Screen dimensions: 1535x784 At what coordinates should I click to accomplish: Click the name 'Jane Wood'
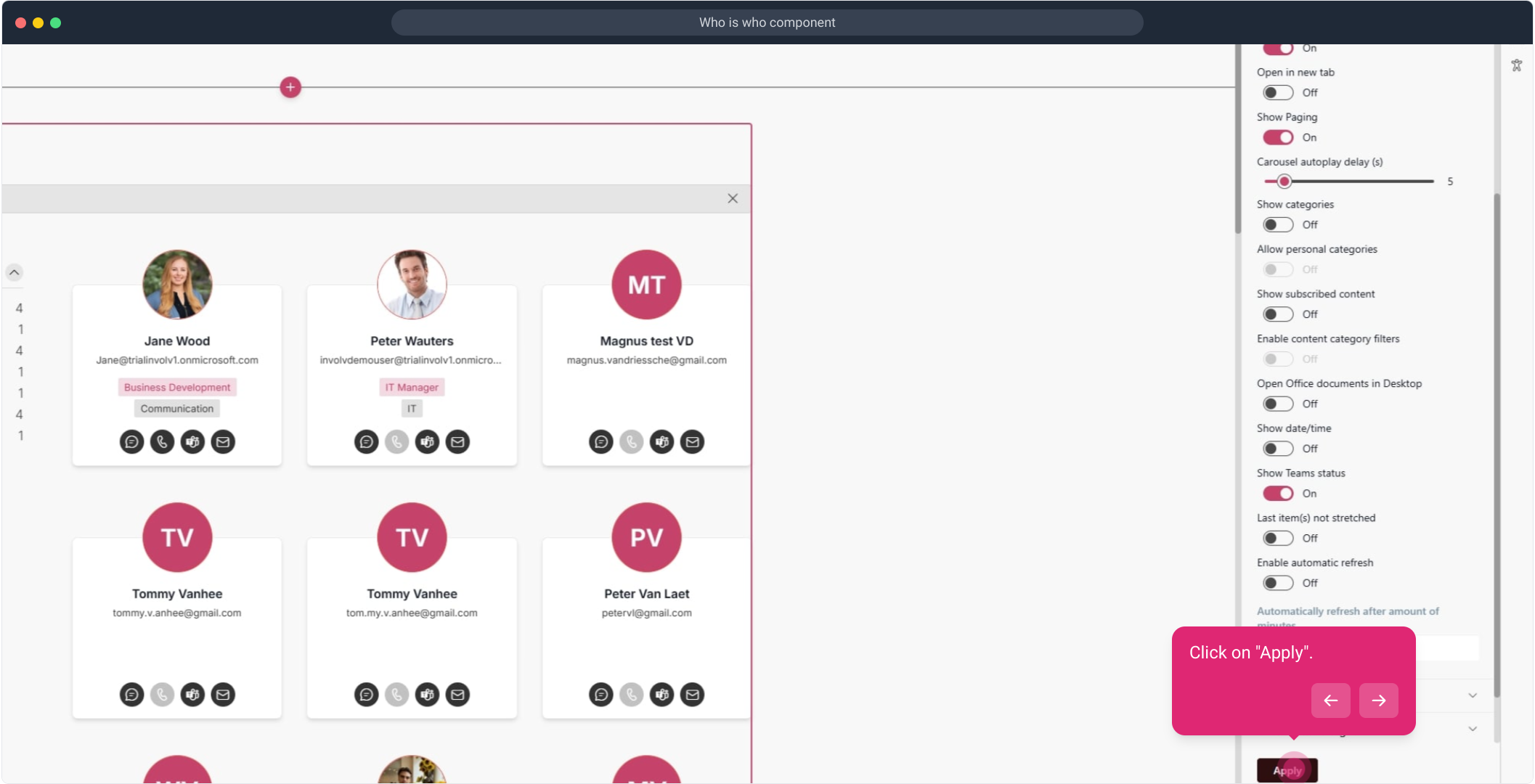(x=177, y=341)
